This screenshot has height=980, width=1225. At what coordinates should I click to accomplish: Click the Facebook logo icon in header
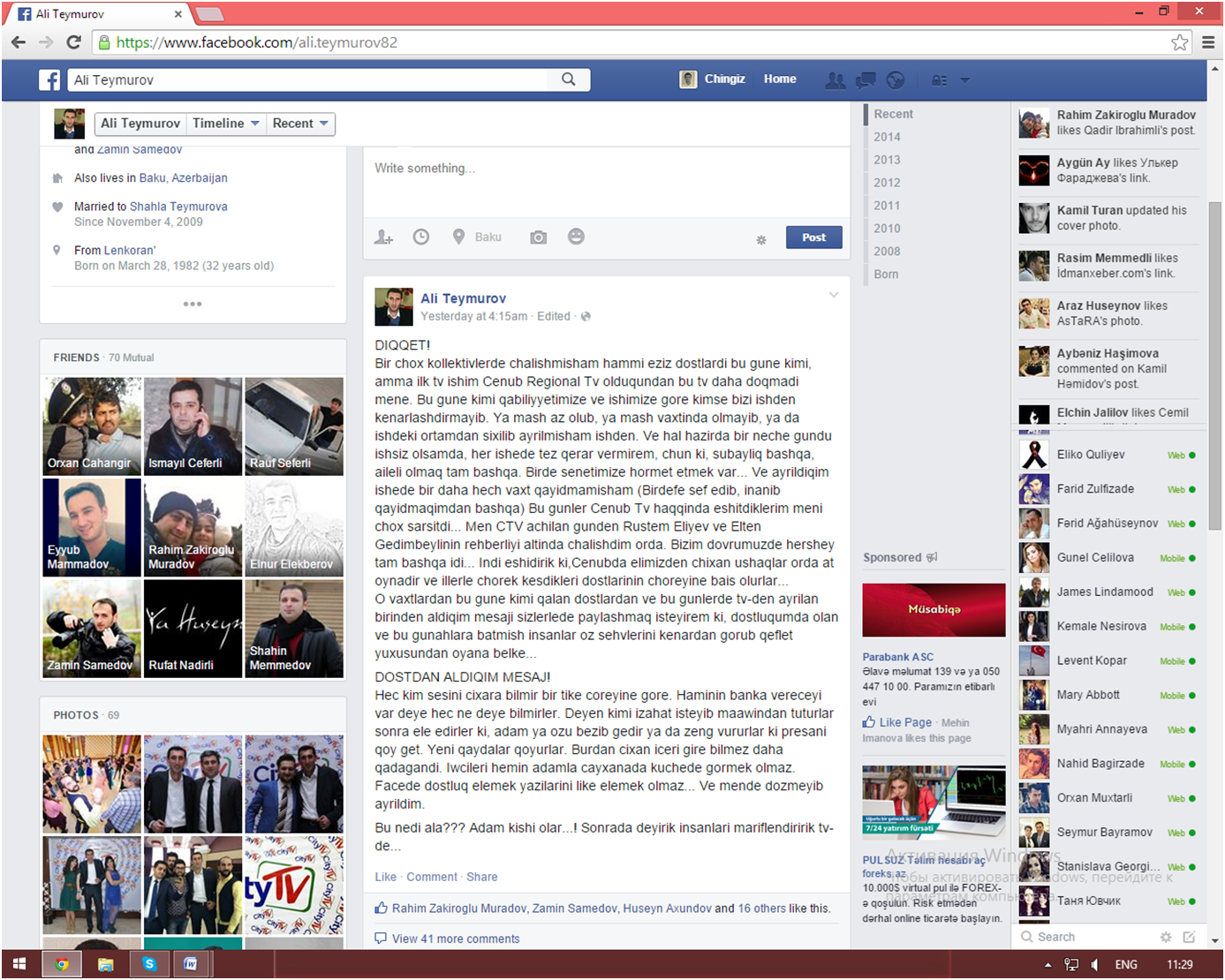pyautogui.click(x=49, y=80)
